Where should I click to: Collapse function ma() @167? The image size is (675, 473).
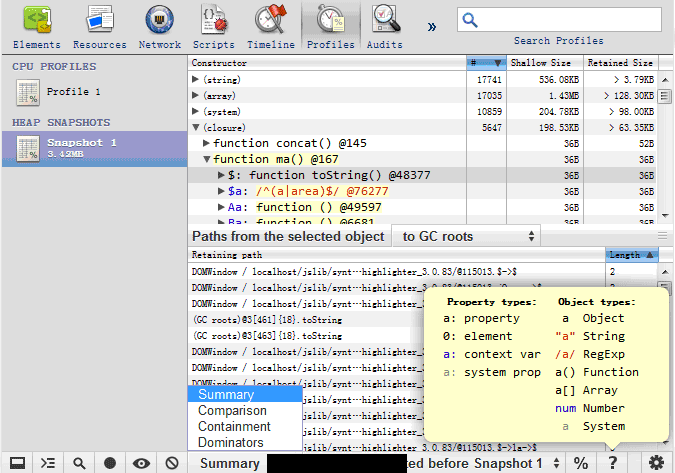pos(207,159)
